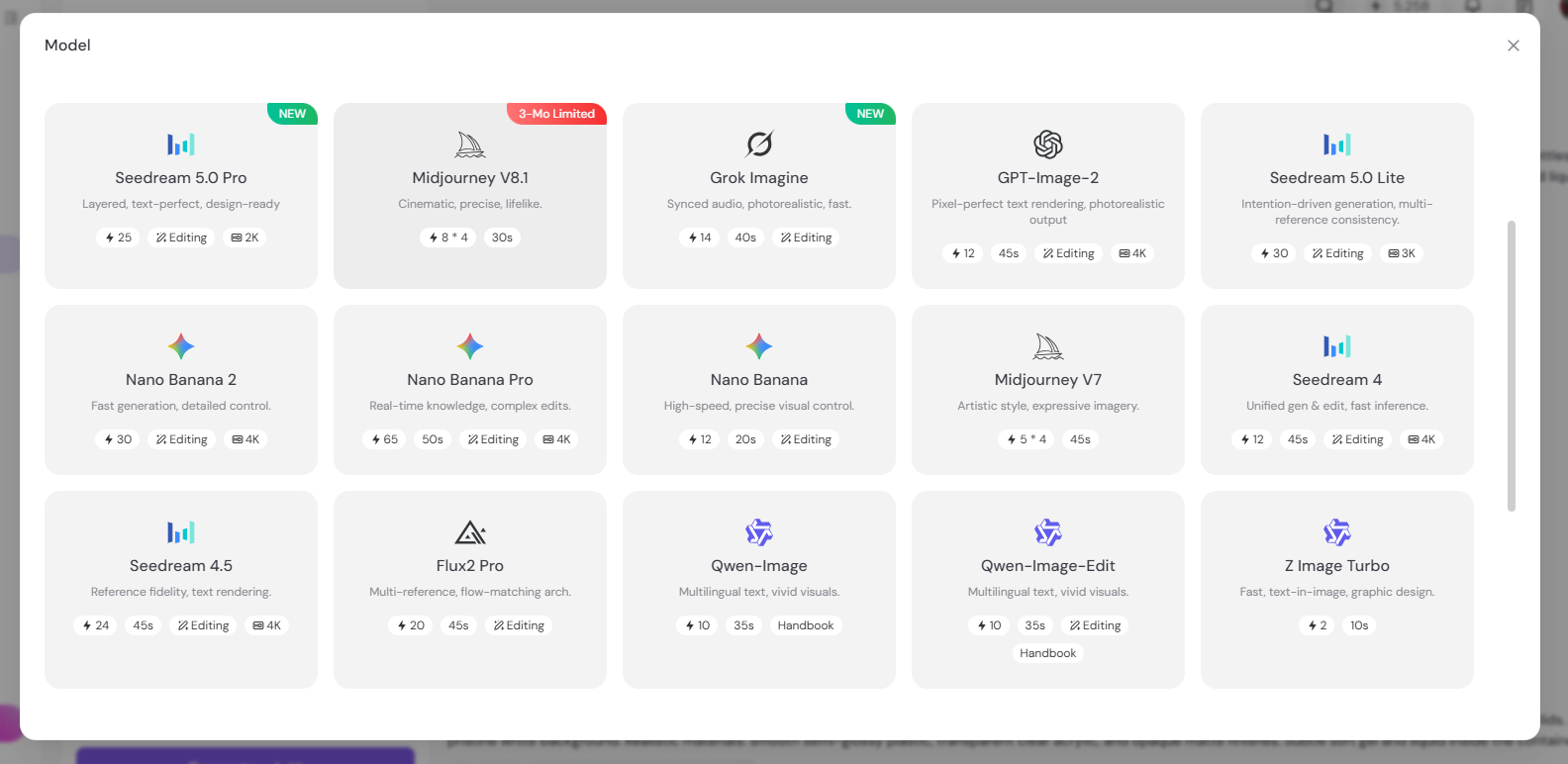1568x764 pixels.
Task: Click "Synced audio, photorealistic, fast." description
Action: coord(759,204)
